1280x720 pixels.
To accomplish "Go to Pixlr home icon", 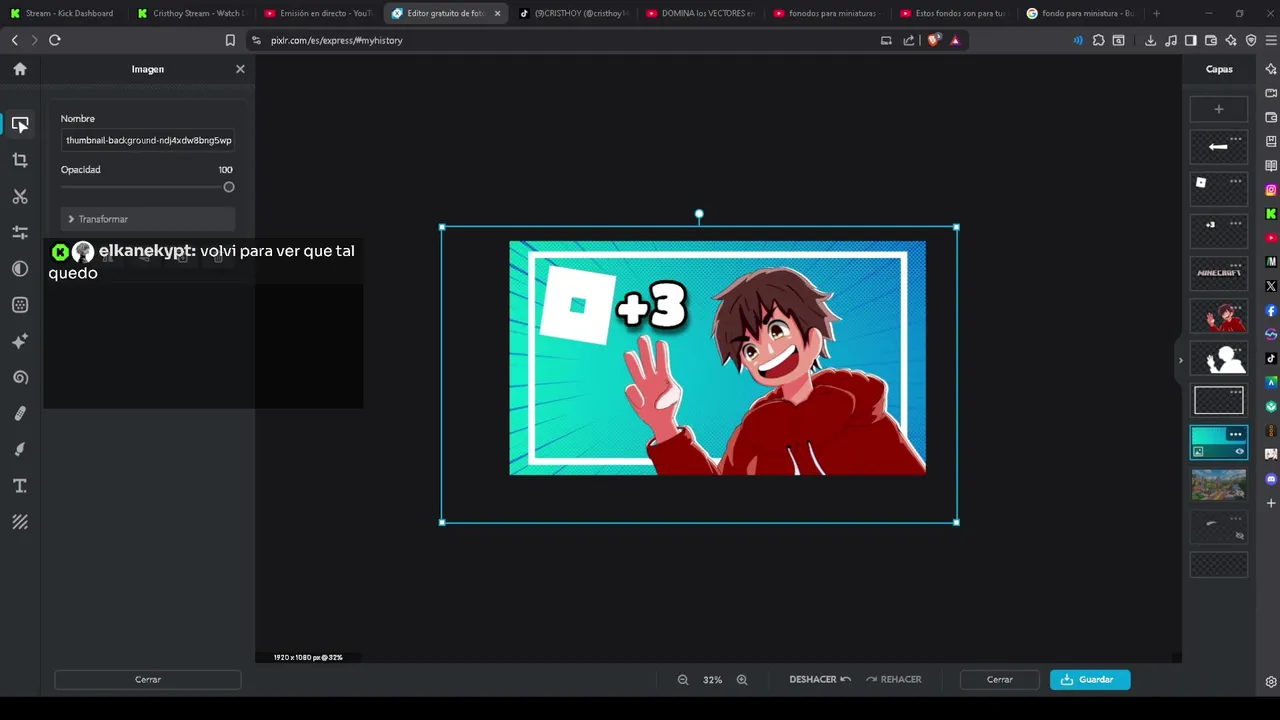I will [20, 69].
